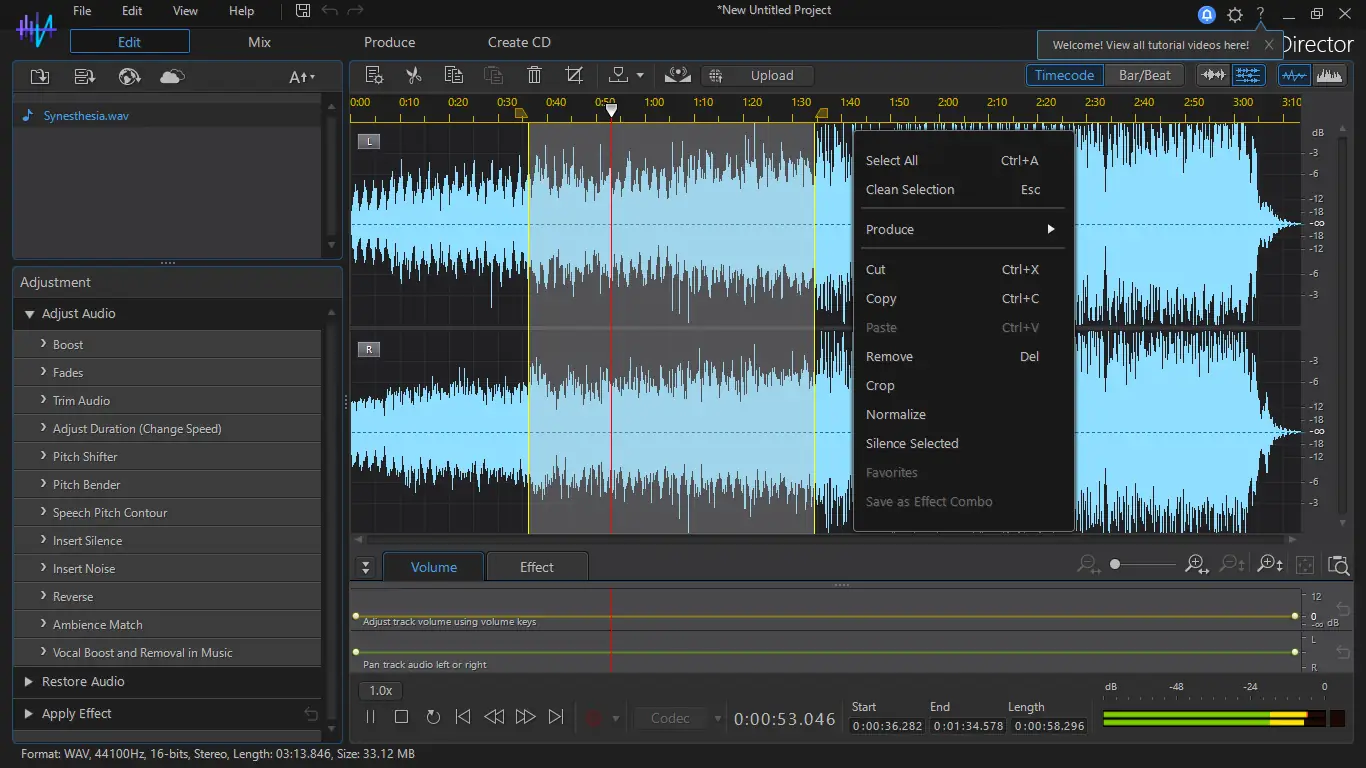Image resolution: width=1366 pixels, height=768 pixels.
Task: Click the trash delete icon in toolbar
Action: tap(534, 75)
